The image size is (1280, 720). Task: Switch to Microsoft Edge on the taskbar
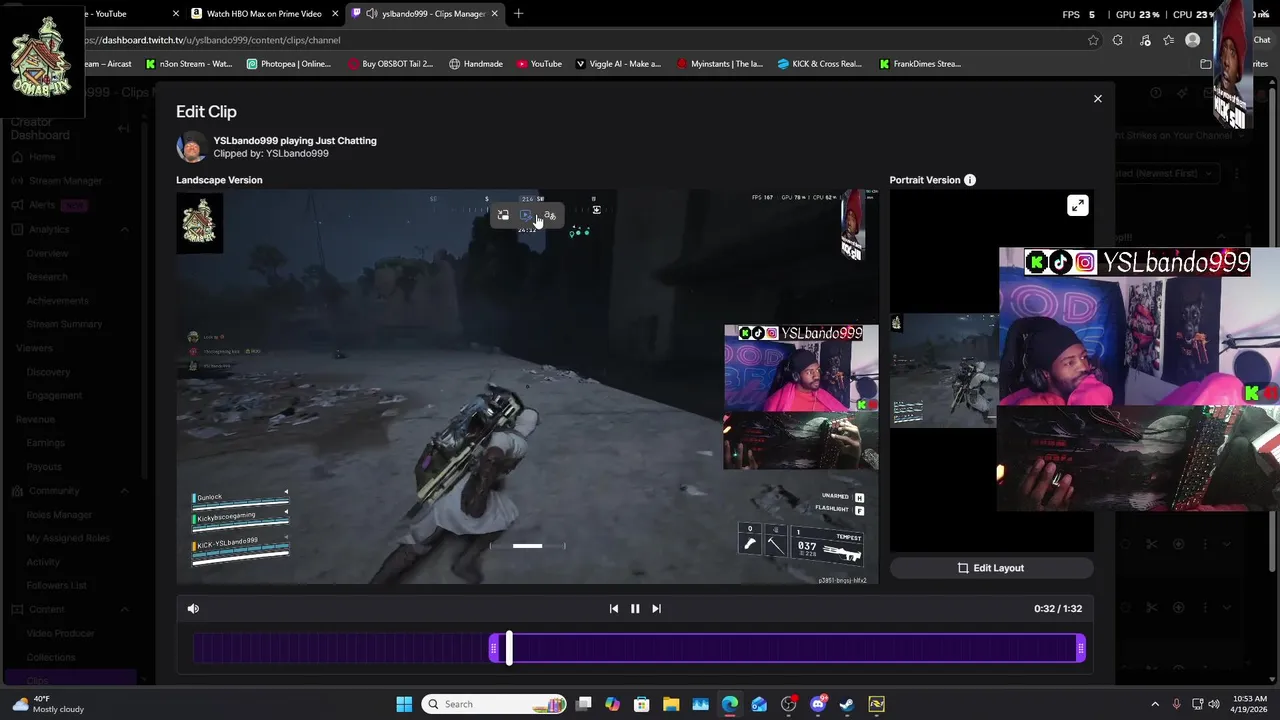730,704
